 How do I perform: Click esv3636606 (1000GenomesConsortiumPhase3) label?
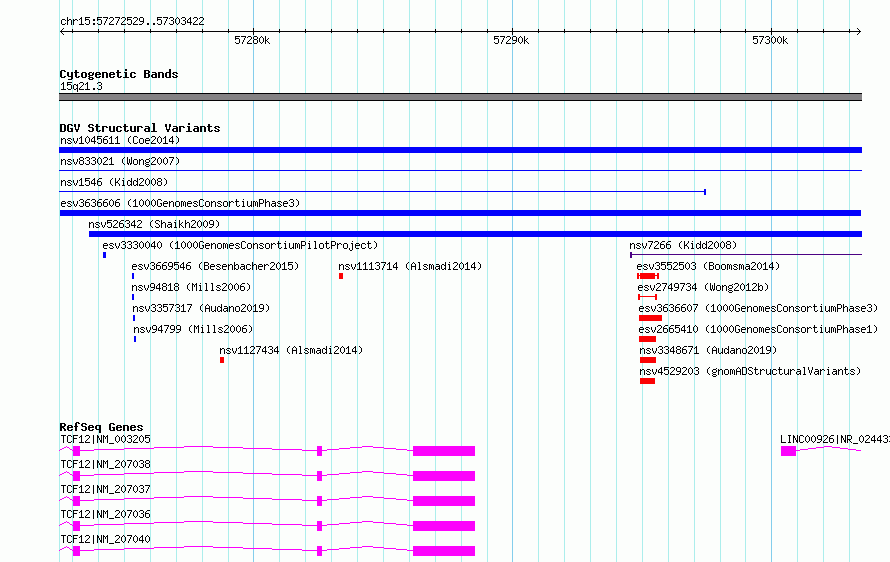[x=180, y=203]
